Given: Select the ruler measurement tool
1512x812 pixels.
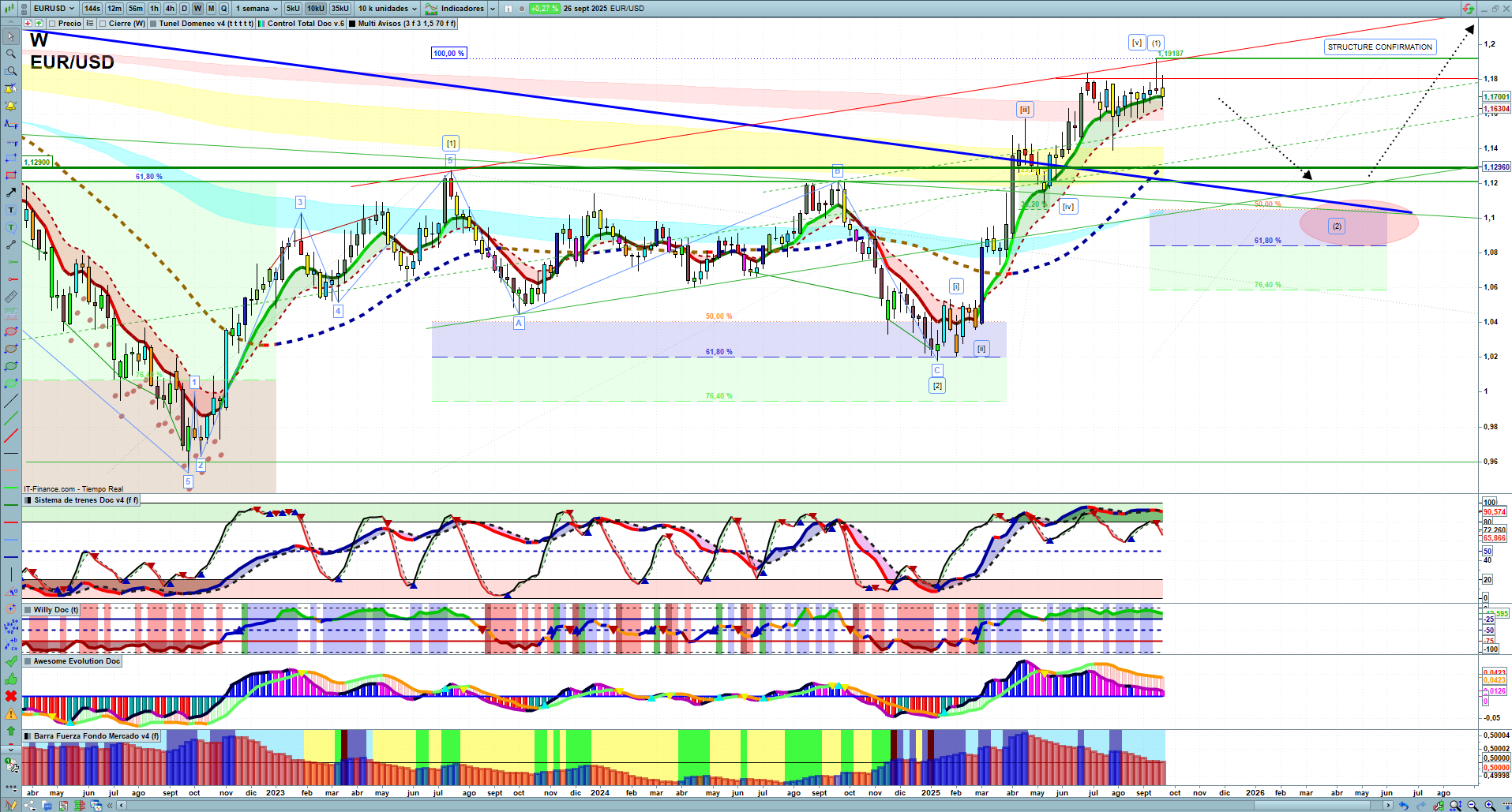Looking at the screenshot, I should [x=11, y=297].
